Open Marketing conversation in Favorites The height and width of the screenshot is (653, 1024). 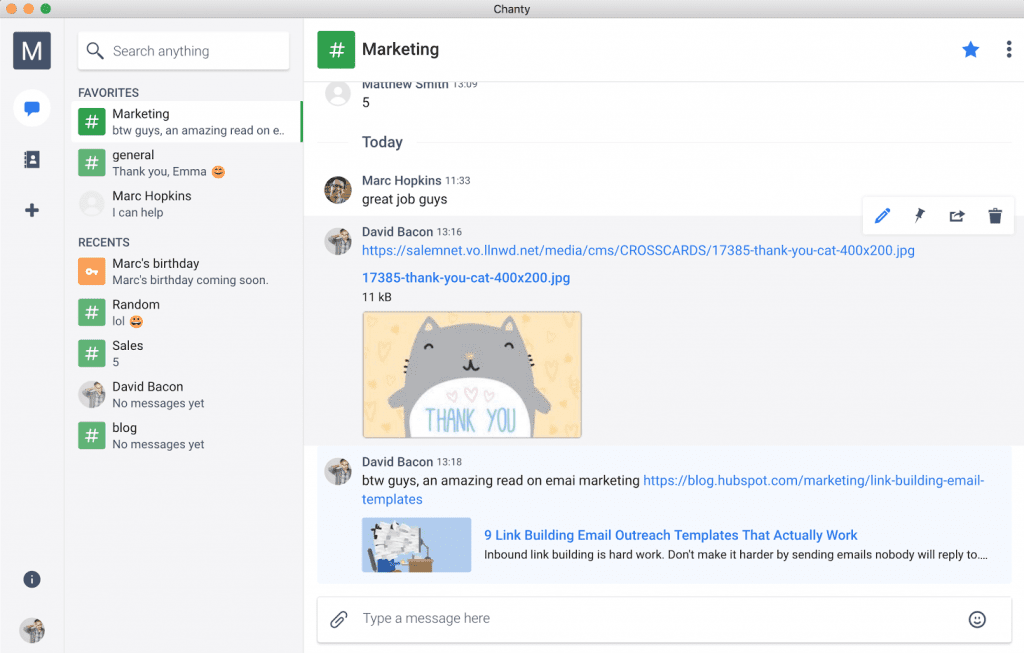pos(187,121)
